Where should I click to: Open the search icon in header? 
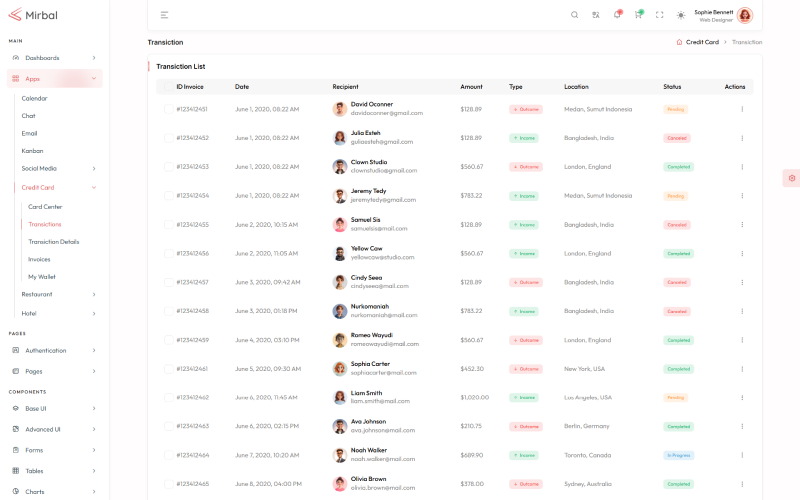click(574, 15)
